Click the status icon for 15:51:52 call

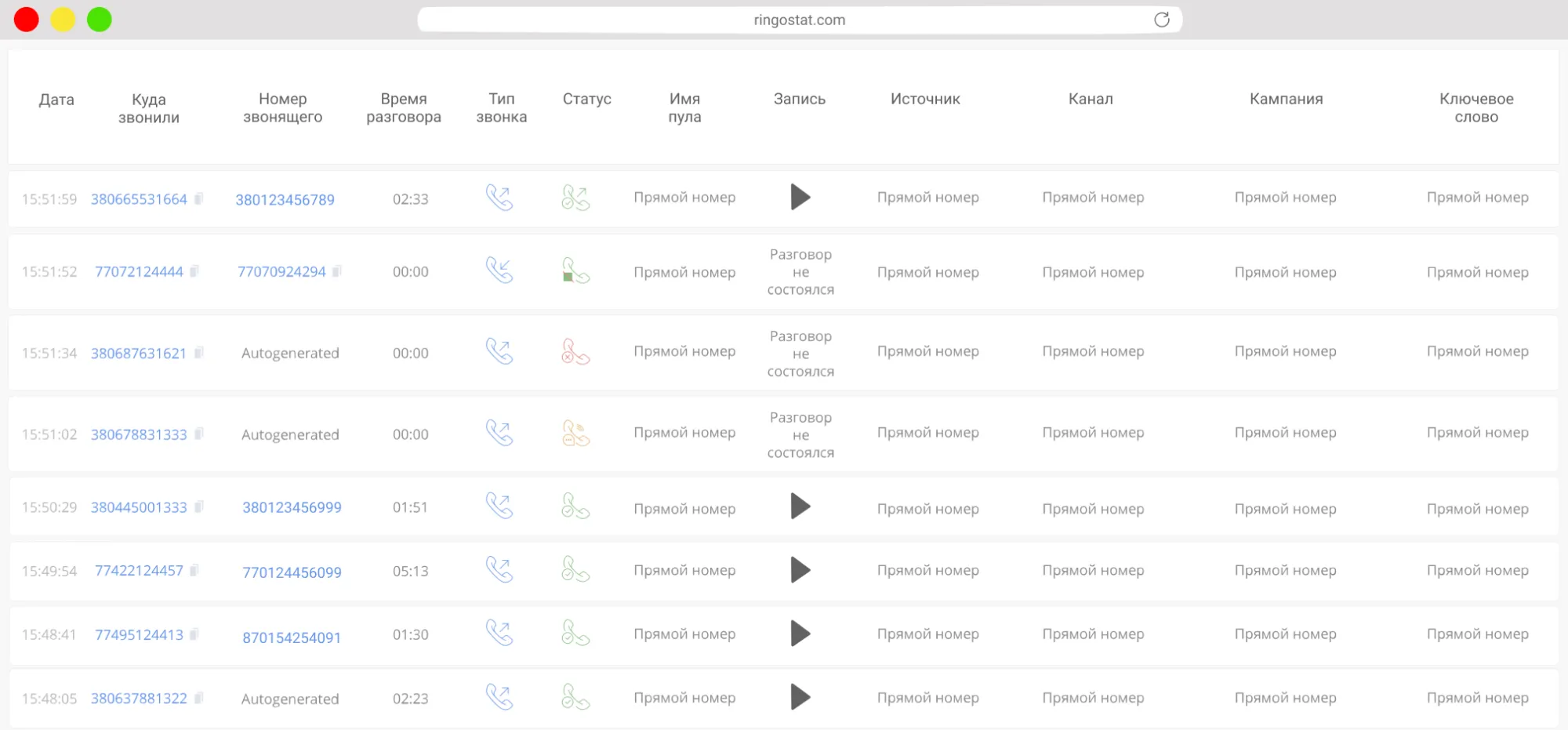pyautogui.click(x=575, y=271)
